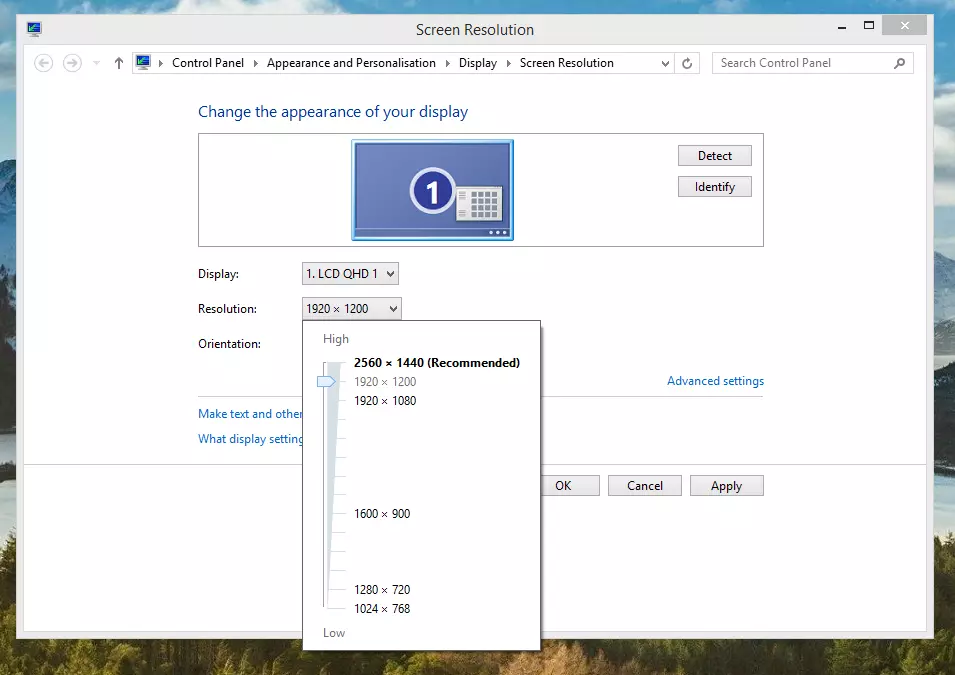Refresh the Control Panel page
This screenshot has height=675, width=955.
point(687,63)
